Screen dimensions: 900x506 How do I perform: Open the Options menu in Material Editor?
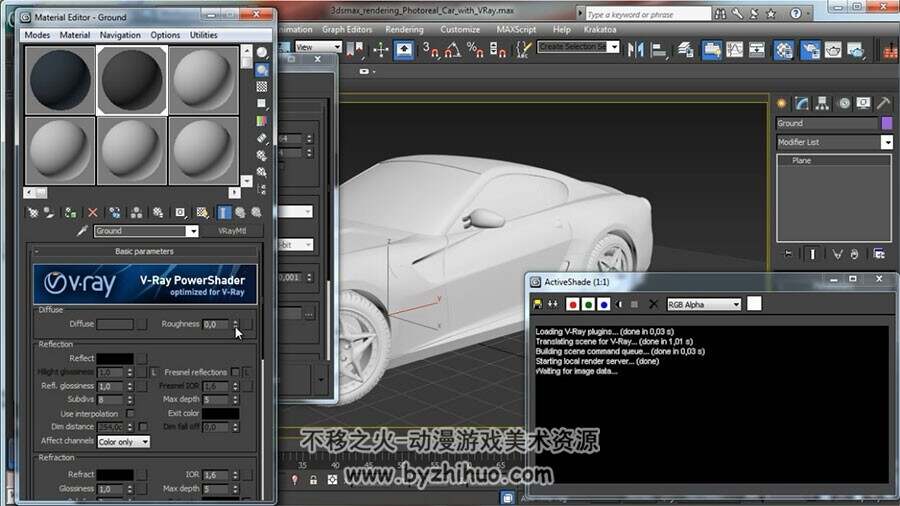click(165, 35)
